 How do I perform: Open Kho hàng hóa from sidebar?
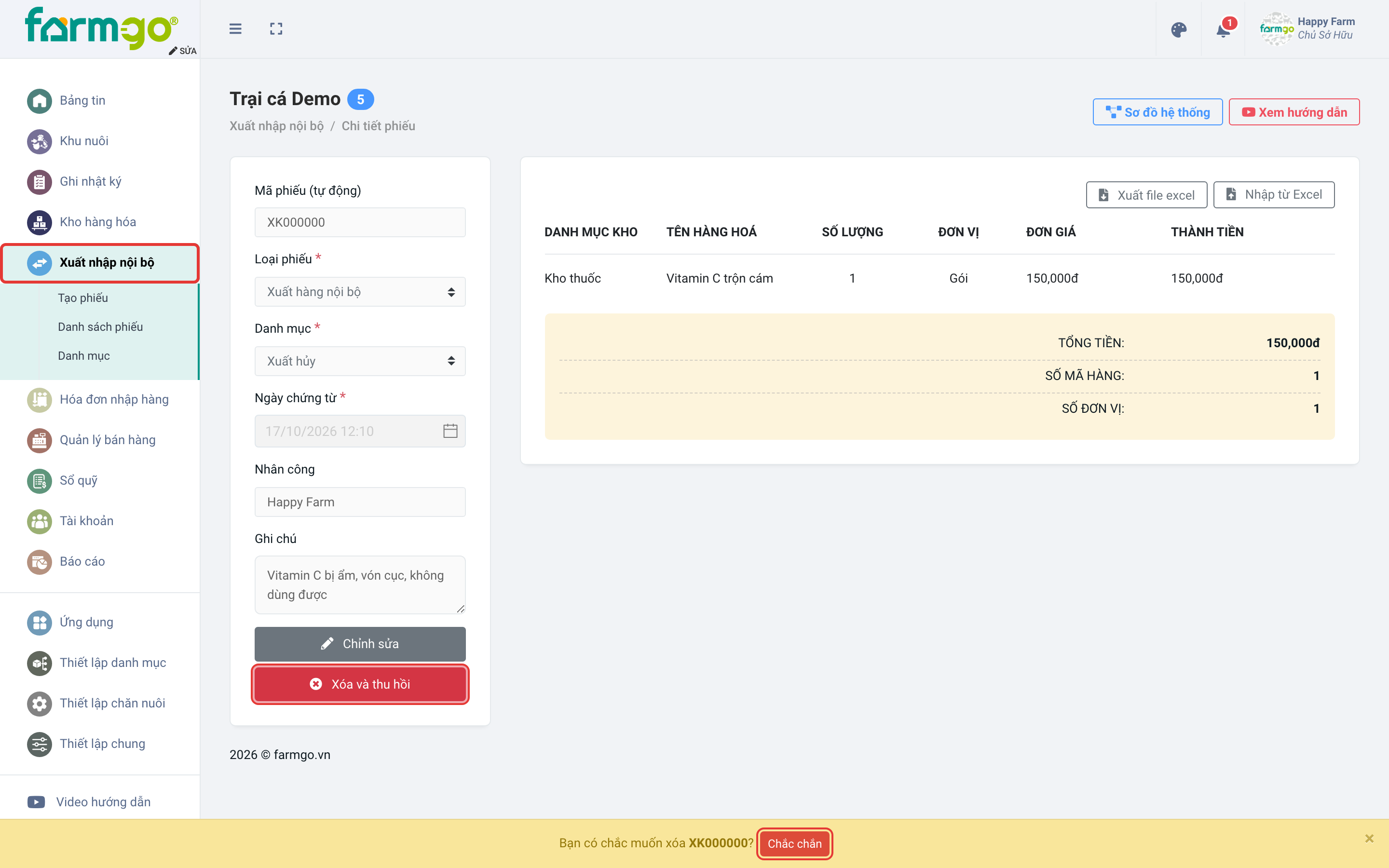tap(97, 222)
